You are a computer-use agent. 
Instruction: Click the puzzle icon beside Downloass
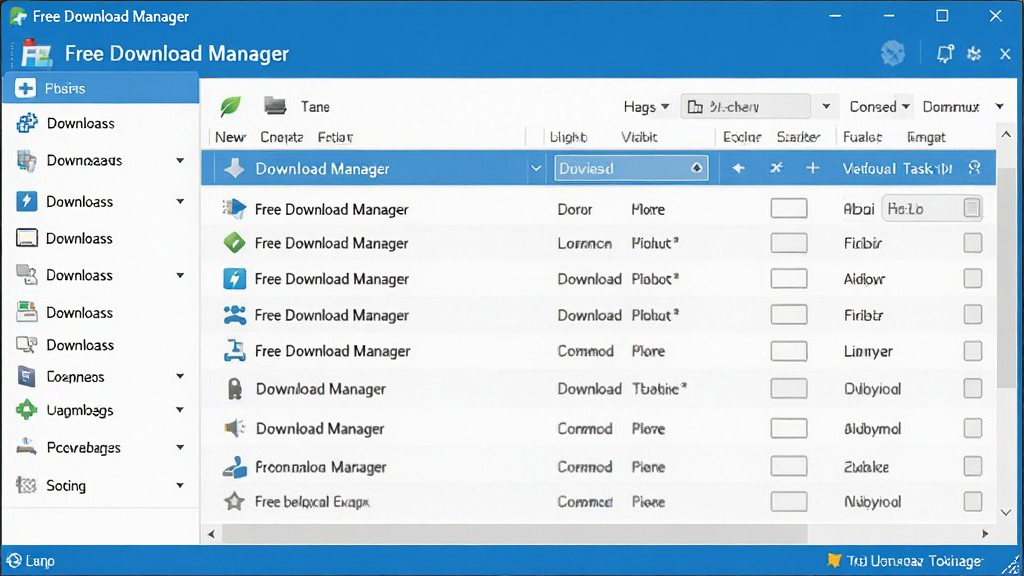tap(27, 123)
